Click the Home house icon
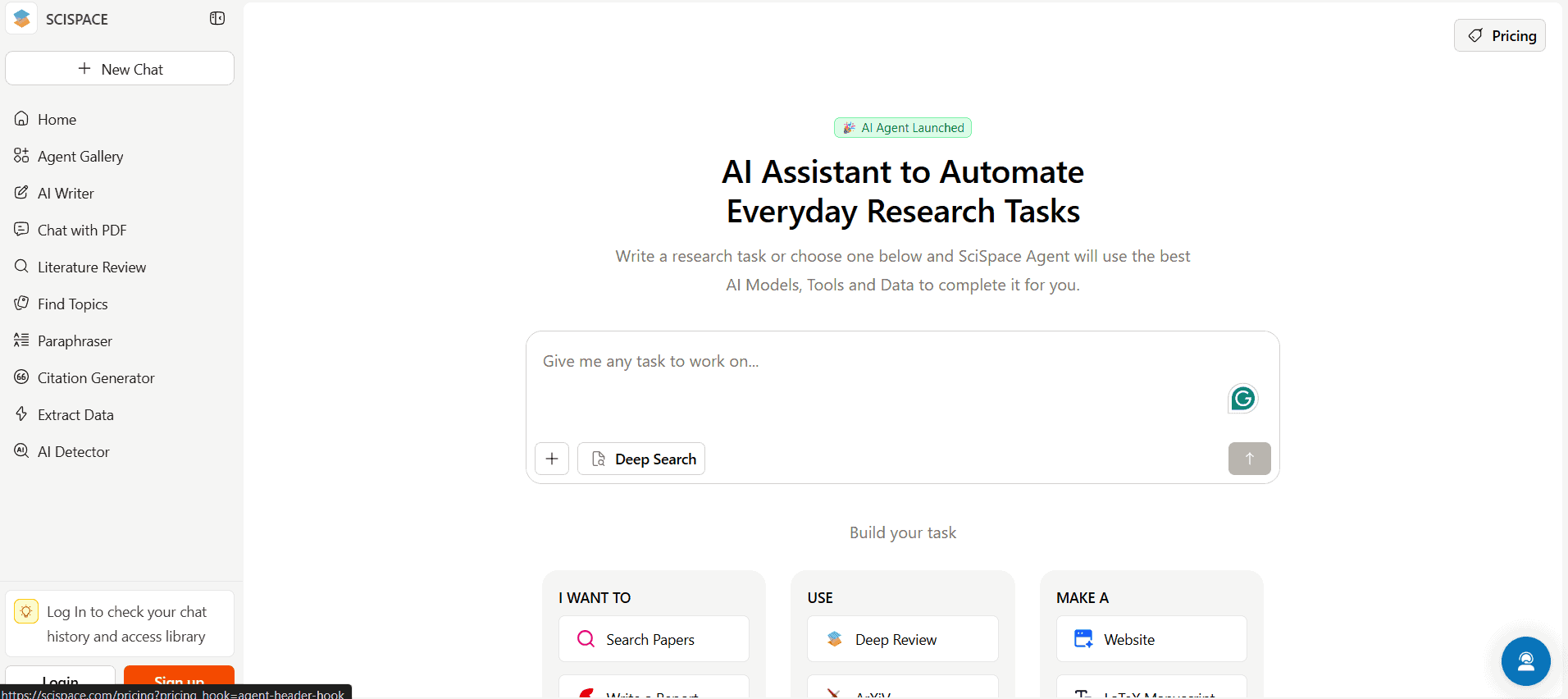1568x699 pixels. point(21,118)
